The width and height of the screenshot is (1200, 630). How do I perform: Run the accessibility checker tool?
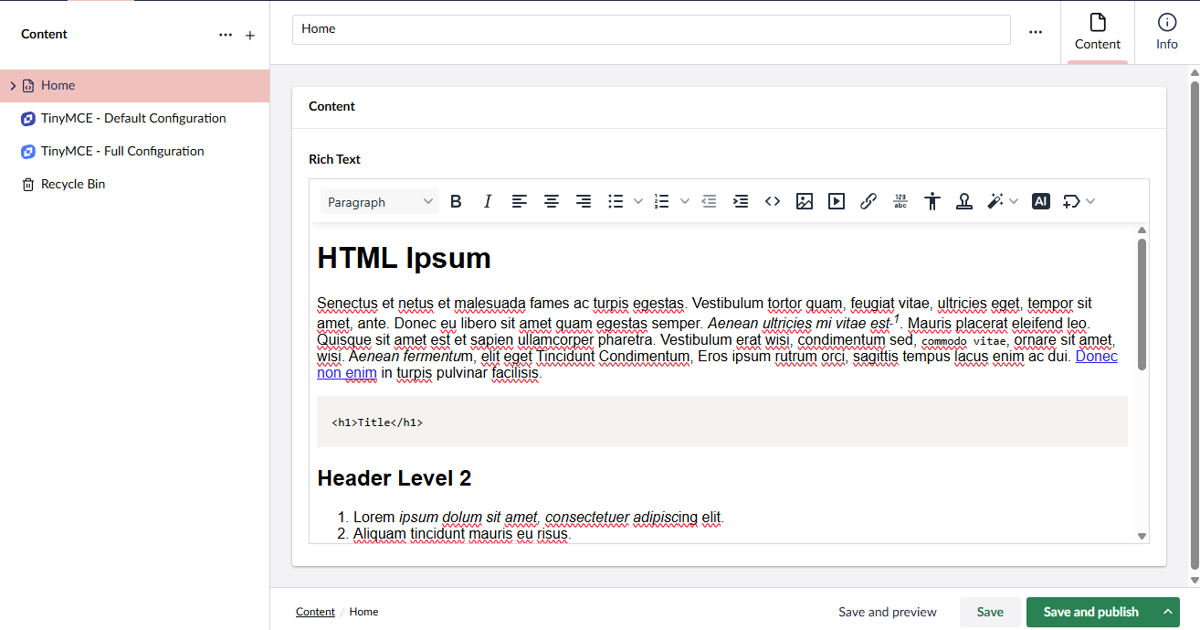coord(932,201)
